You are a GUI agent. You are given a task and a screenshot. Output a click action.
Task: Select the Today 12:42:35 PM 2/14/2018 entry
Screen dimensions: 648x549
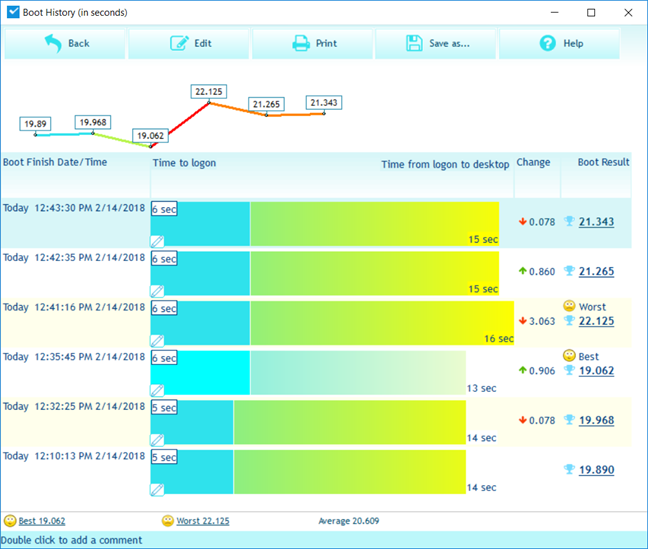point(74,258)
